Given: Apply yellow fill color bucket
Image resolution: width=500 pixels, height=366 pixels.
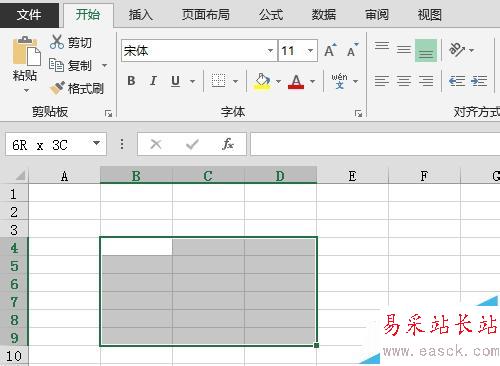Looking at the screenshot, I should (262, 81).
